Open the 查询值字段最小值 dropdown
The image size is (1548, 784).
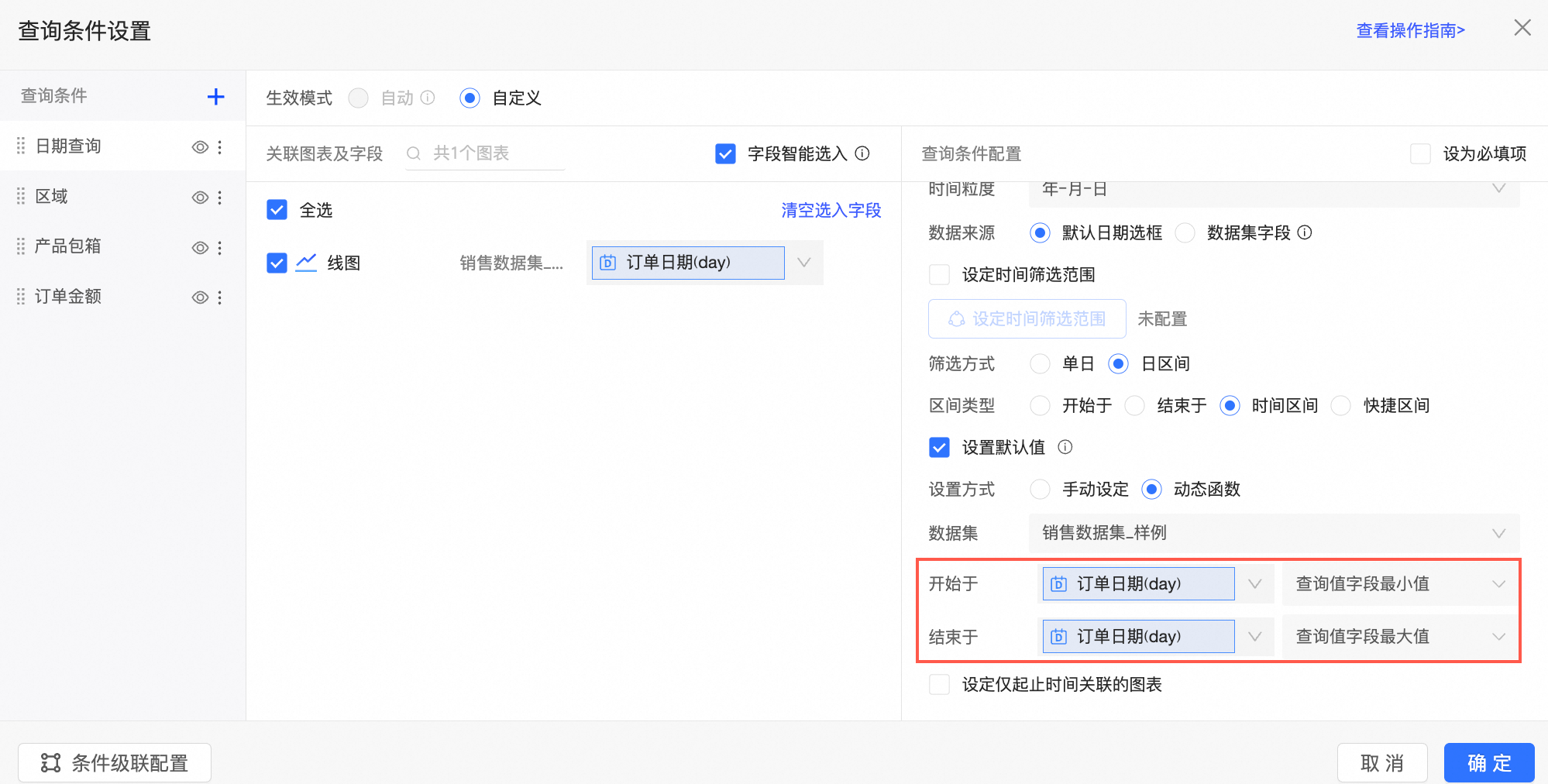1400,584
